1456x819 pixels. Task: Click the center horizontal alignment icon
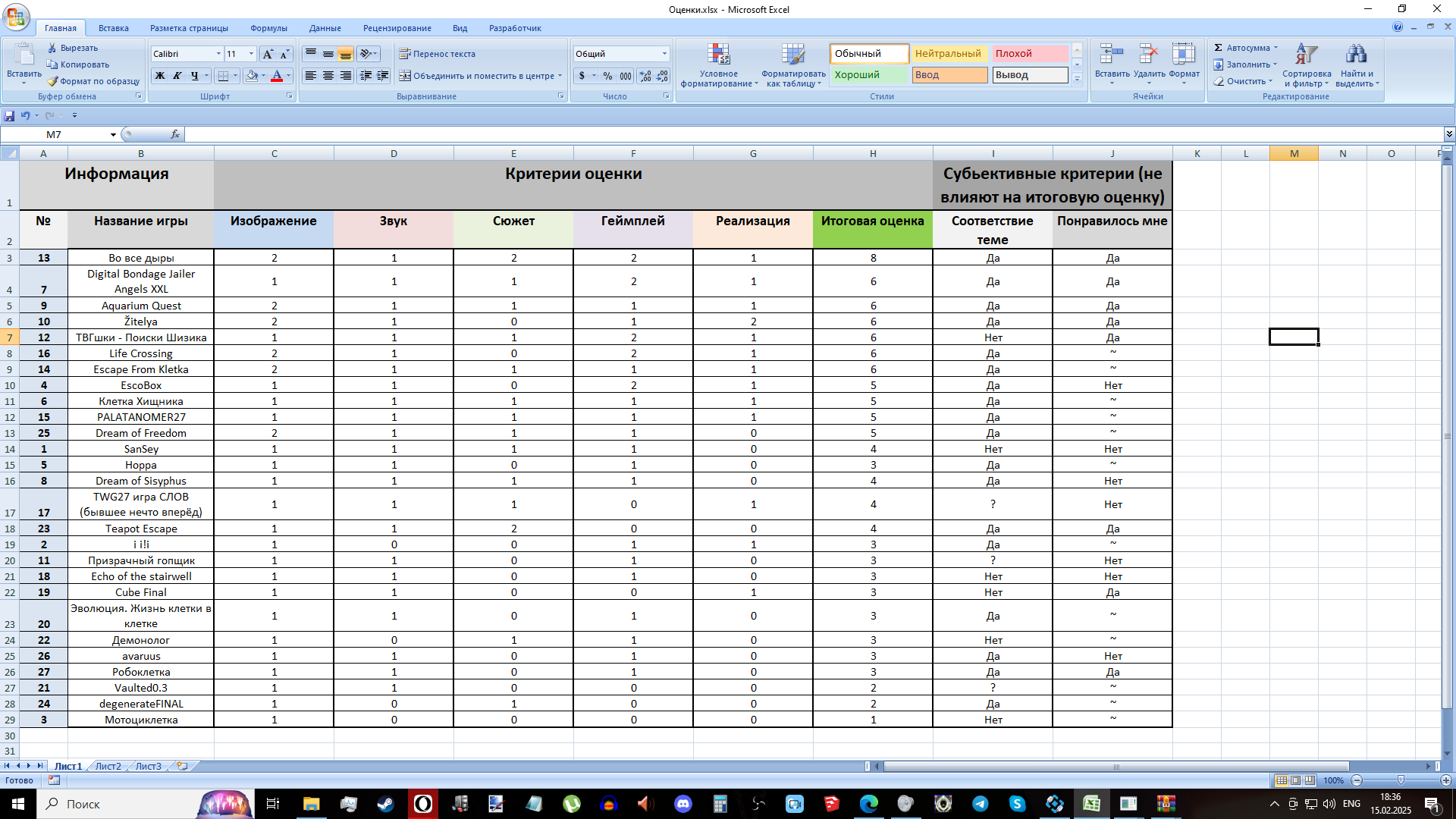328,76
